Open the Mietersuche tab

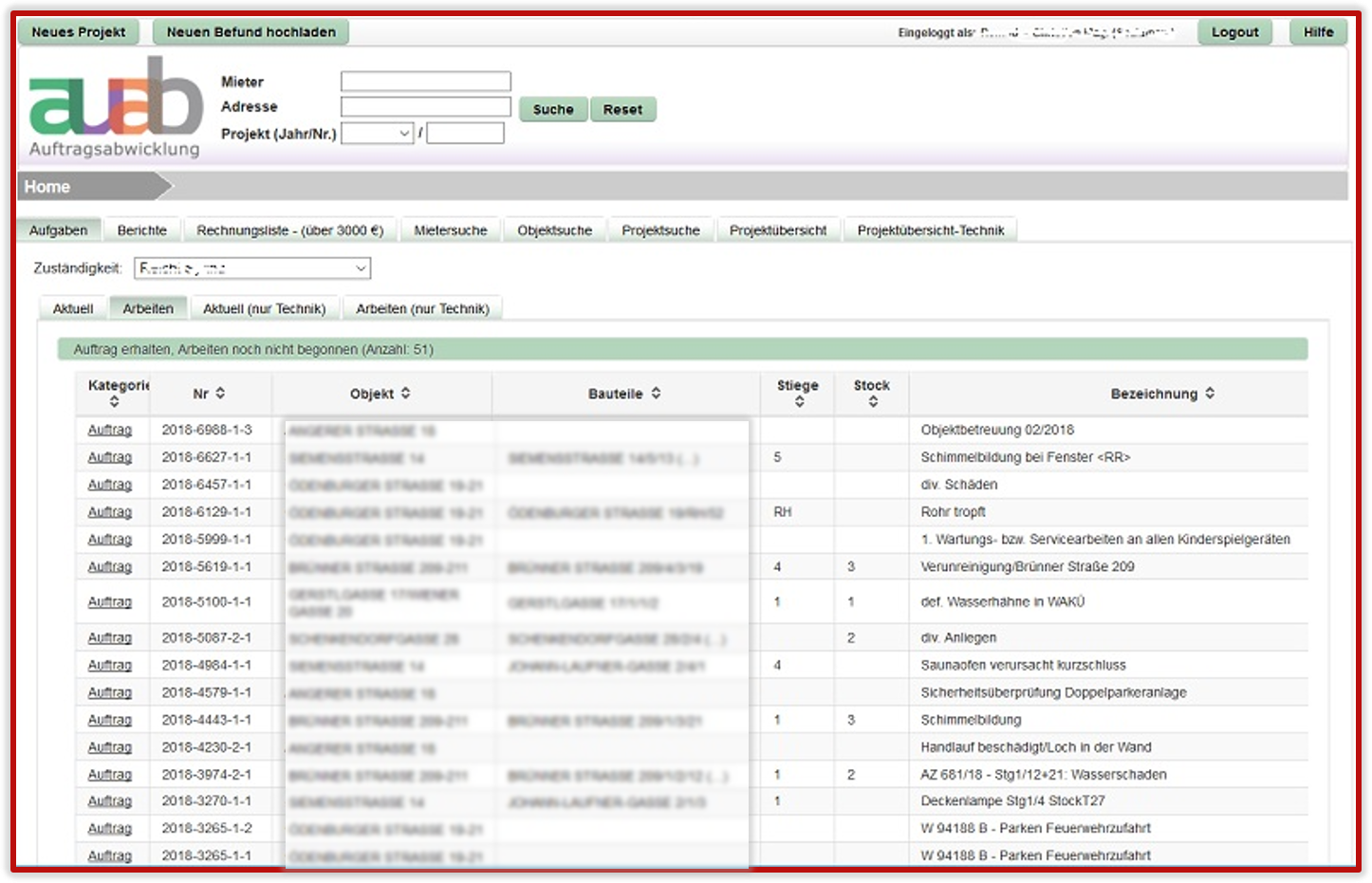[451, 230]
